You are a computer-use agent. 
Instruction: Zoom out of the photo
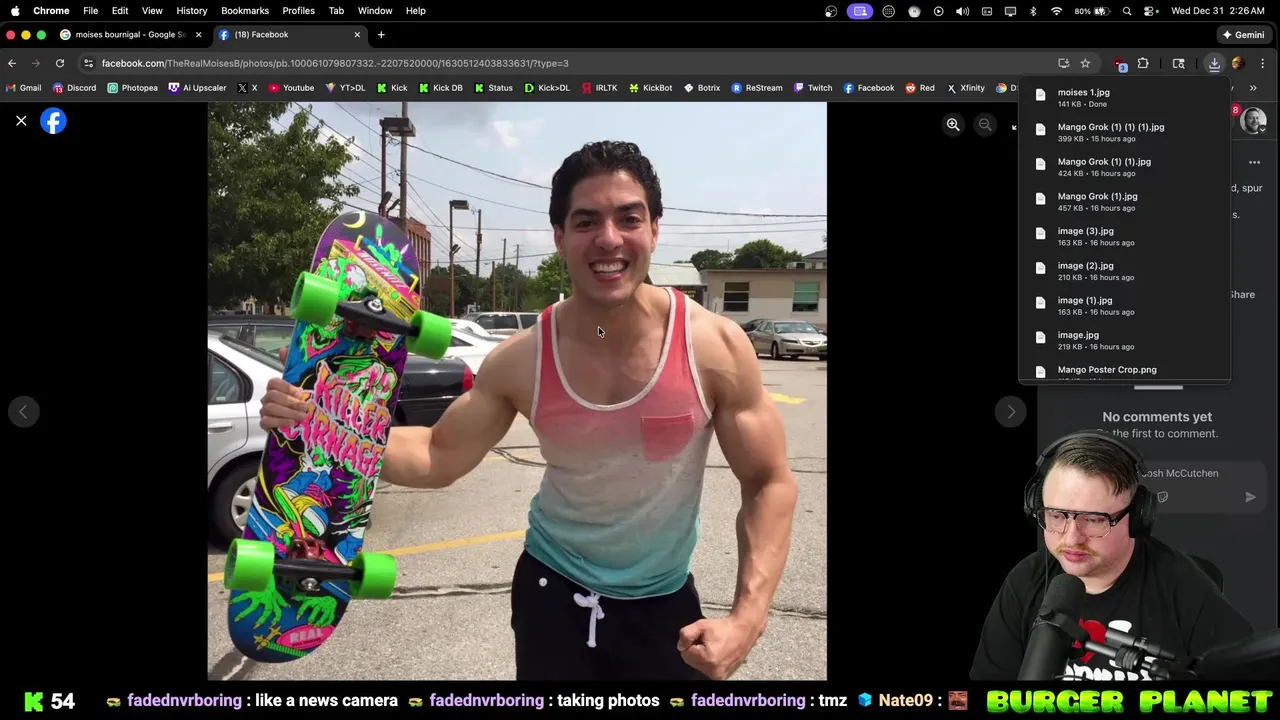(x=985, y=125)
